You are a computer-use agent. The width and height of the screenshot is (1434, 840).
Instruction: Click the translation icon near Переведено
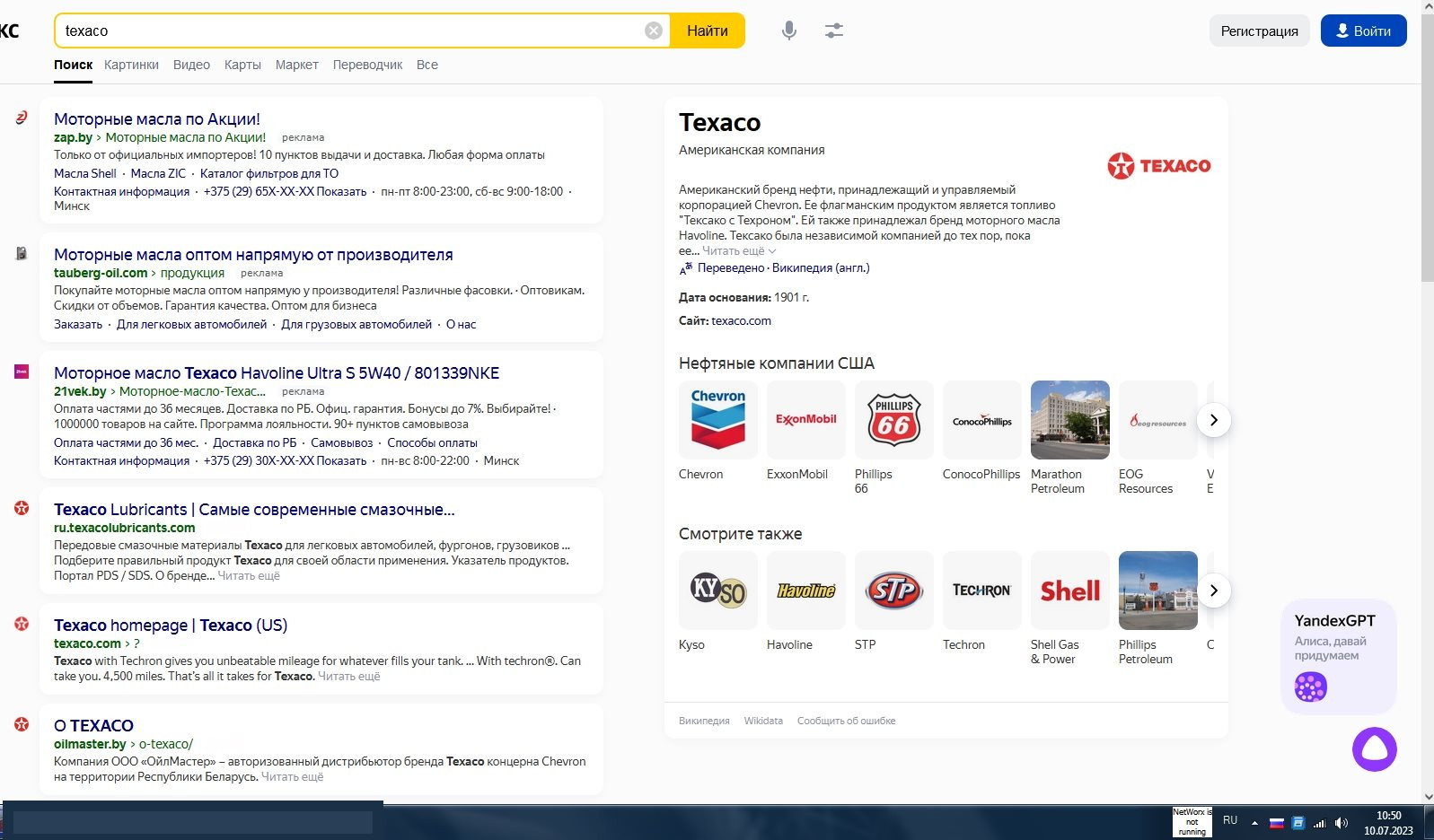coord(686,268)
